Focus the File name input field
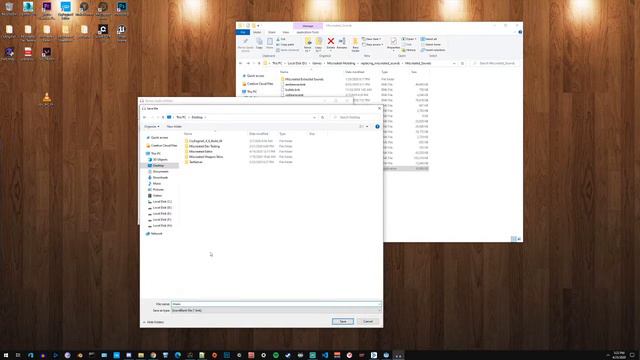The height and width of the screenshot is (360, 640). coord(276,304)
